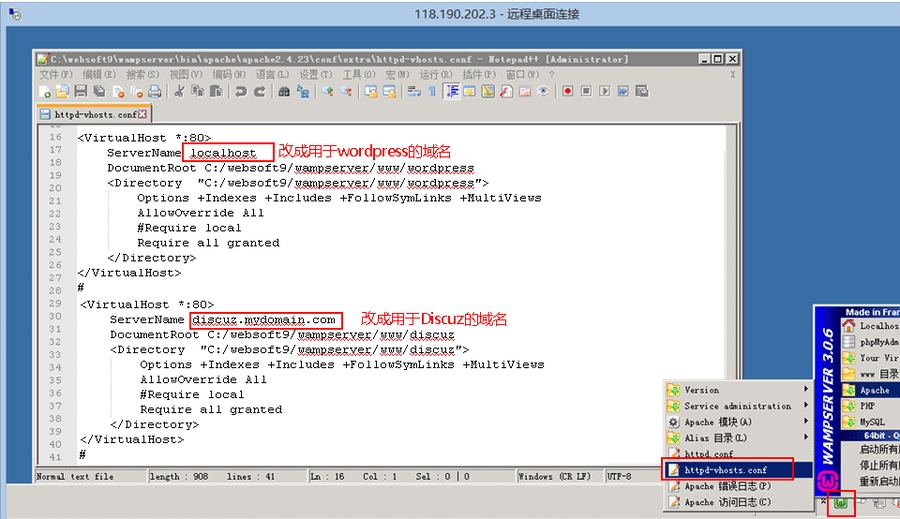Toggle show all characters pilcrow icon
The height and width of the screenshot is (519, 900).
point(432,91)
